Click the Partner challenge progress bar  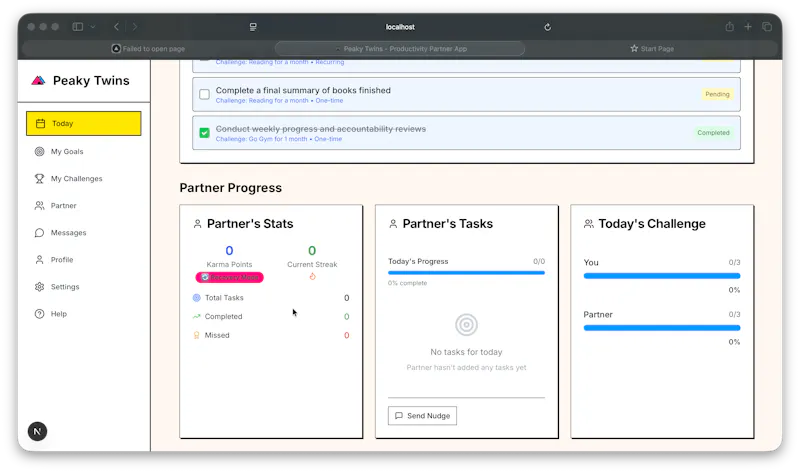coord(662,328)
